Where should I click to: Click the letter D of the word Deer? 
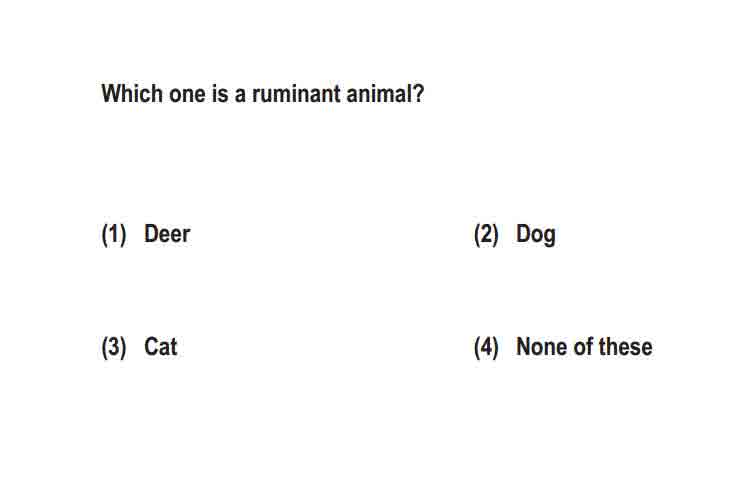coord(152,234)
